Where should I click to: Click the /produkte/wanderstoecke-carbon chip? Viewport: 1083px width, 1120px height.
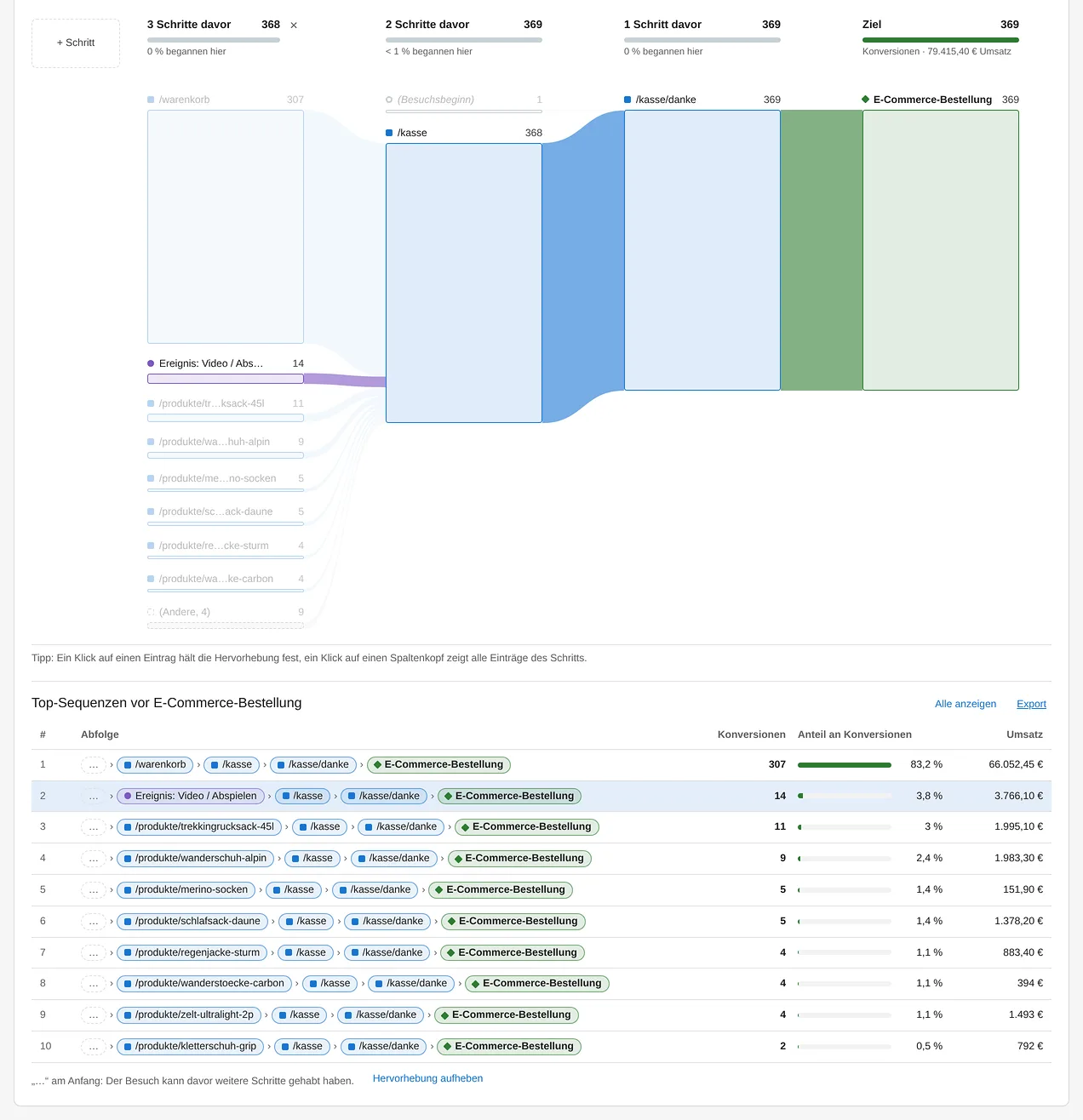point(204,984)
